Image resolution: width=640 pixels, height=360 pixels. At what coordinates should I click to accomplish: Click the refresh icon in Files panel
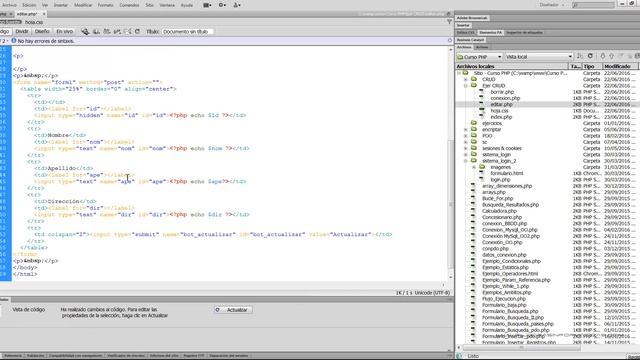590,56
